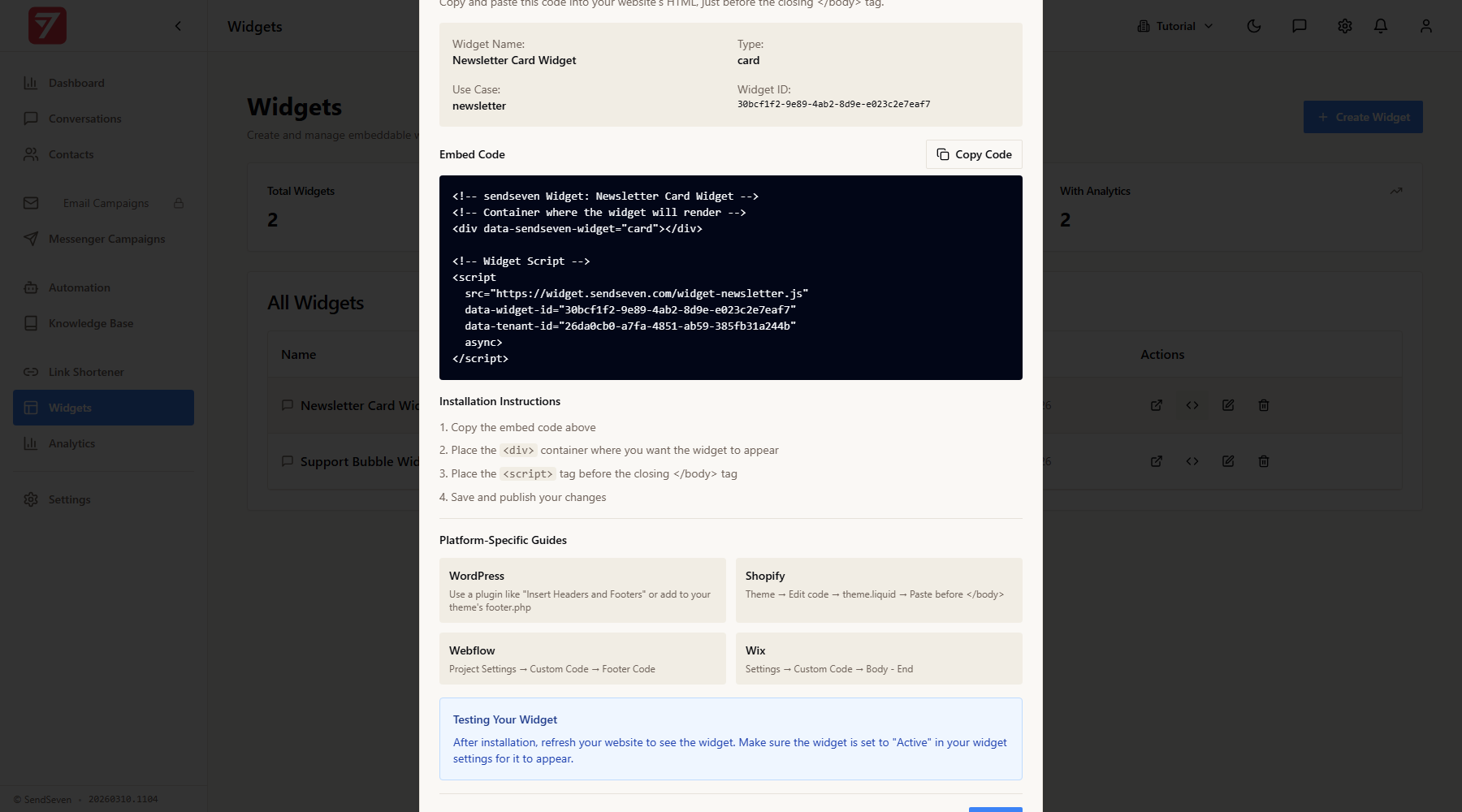This screenshot has width=1462, height=812.
Task: Click the Knowledge Base book icon
Action: [31, 323]
